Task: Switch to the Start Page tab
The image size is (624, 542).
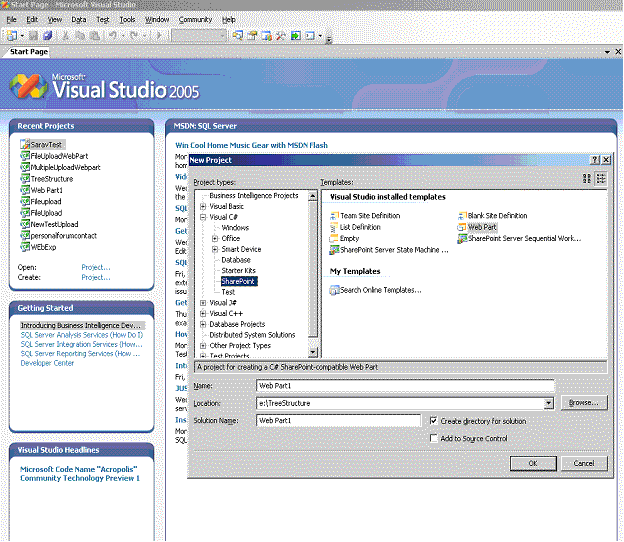Action: point(29,52)
